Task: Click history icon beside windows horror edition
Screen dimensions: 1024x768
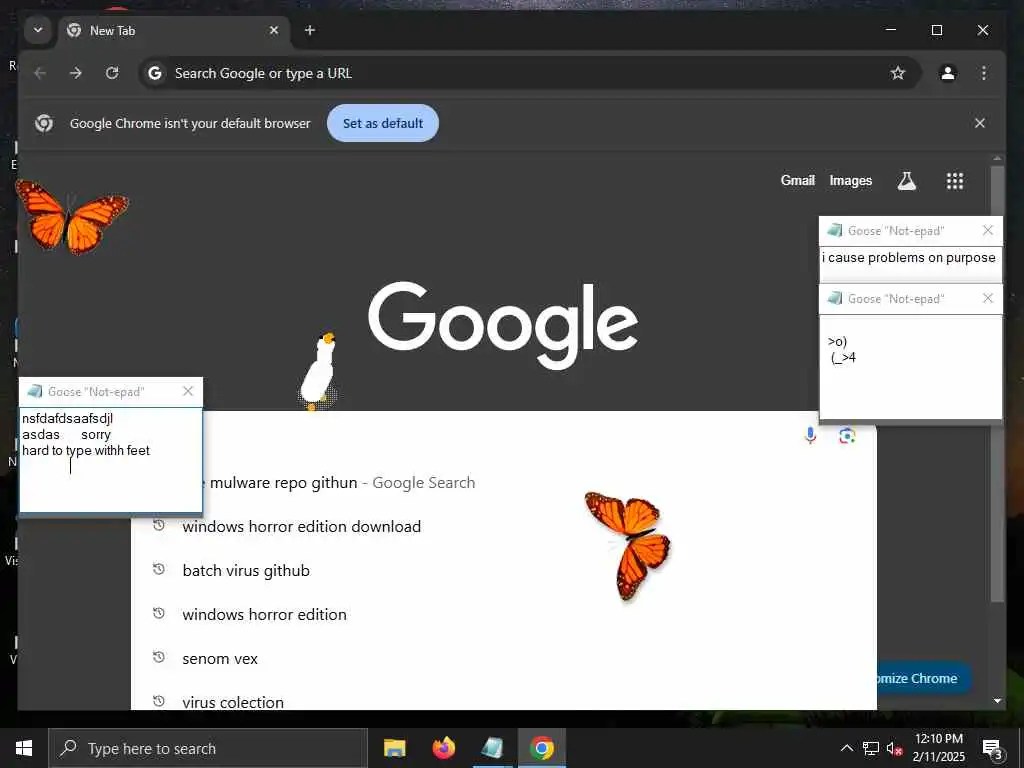Action: pos(158,613)
